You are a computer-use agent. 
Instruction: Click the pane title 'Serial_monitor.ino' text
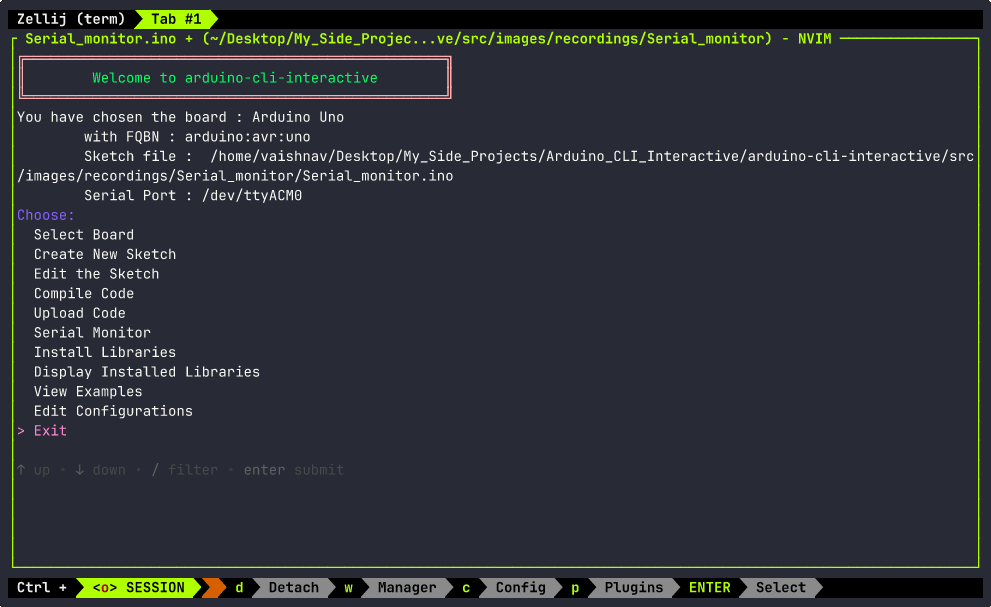[x=100, y=39]
